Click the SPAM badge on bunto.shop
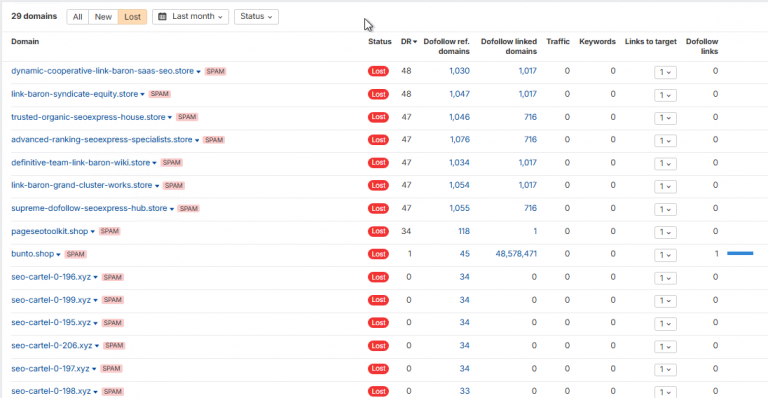This screenshot has width=768, height=398. [x=75, y=254]
